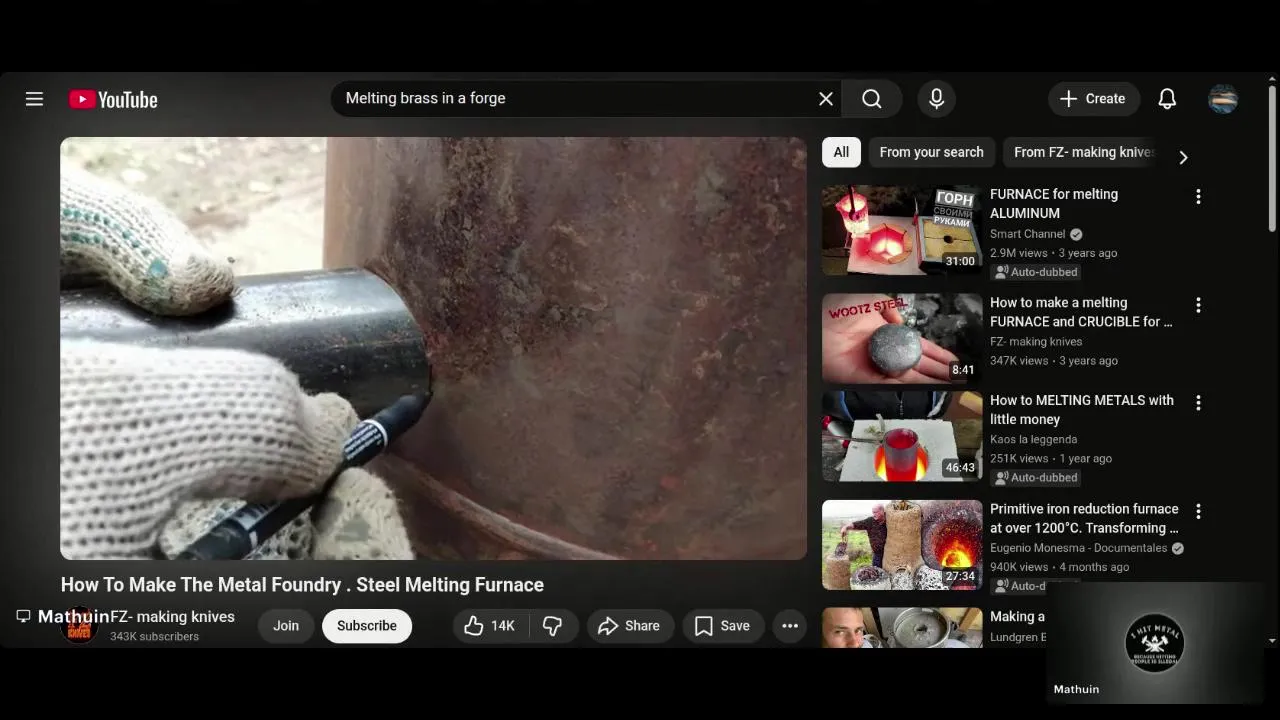Select the All filter chip
Screen dimensions: 1280x720
(x=841, y=152)
